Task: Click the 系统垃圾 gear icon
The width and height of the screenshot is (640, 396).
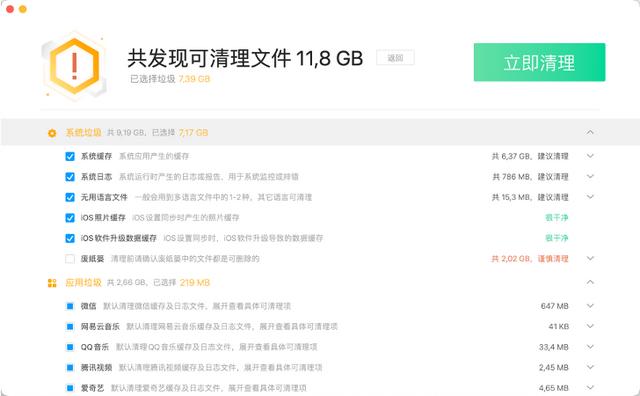Action: point(52,133)
